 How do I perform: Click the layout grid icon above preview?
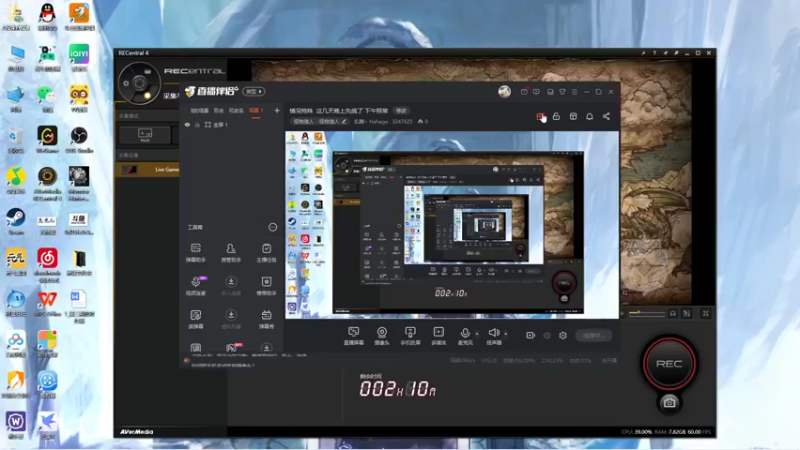coord(573,116)
